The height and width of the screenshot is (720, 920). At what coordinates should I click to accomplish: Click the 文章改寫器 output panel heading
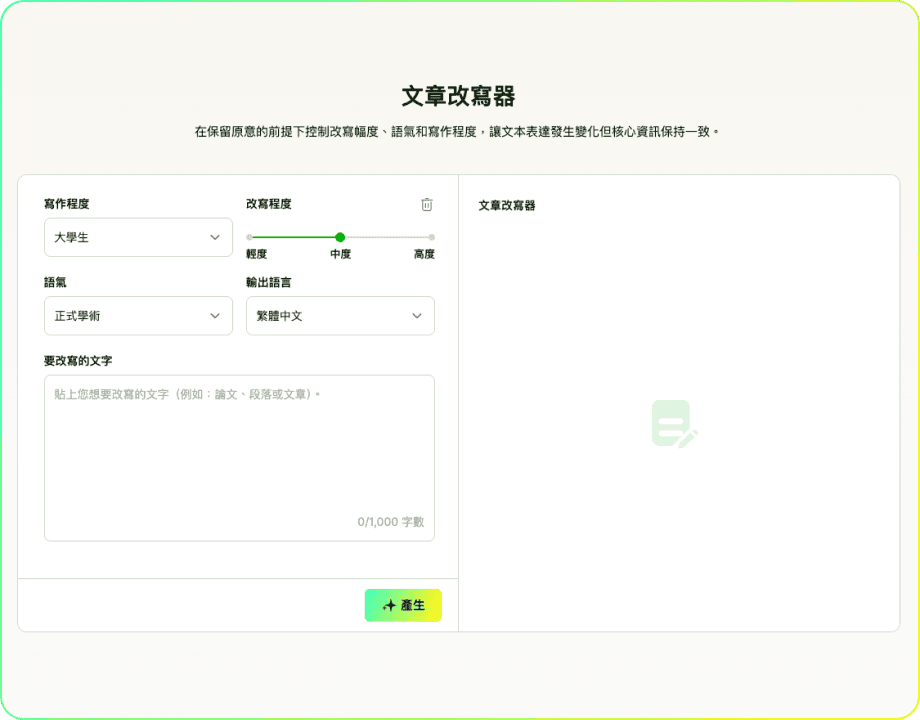pos(507,205)
